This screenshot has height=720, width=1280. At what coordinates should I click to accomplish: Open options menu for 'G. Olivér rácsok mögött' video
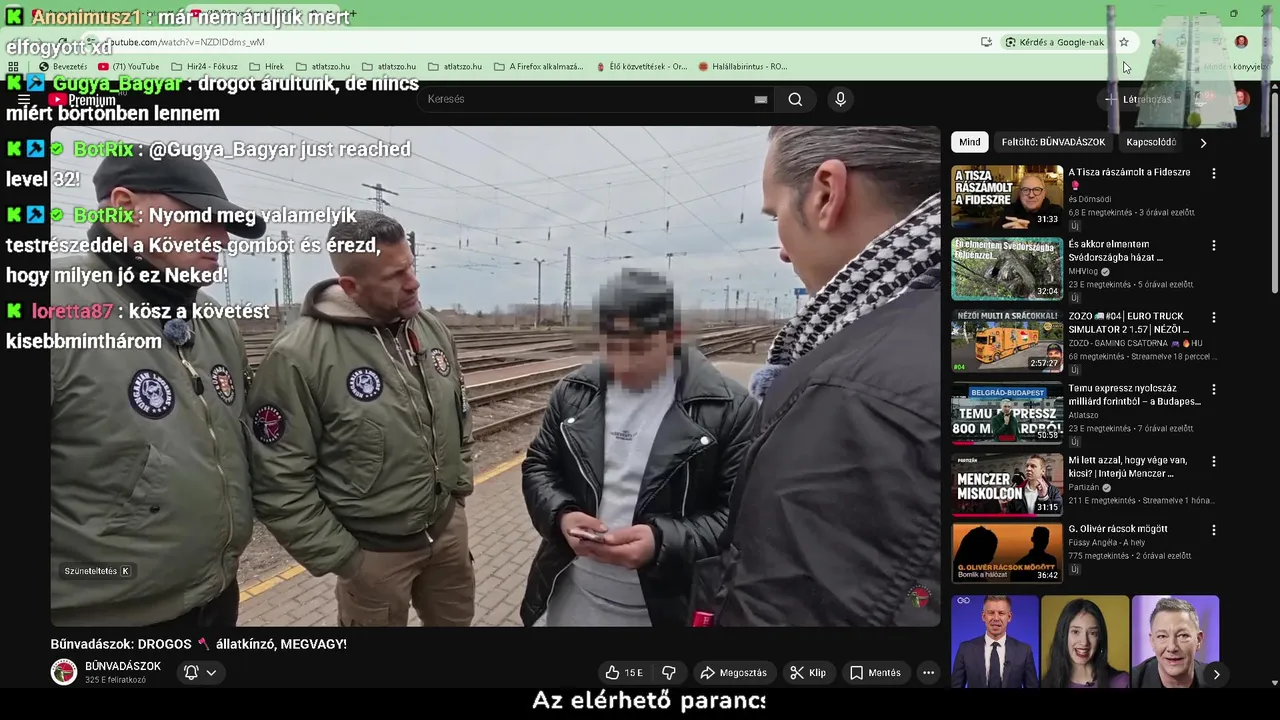pos(1214,530)
